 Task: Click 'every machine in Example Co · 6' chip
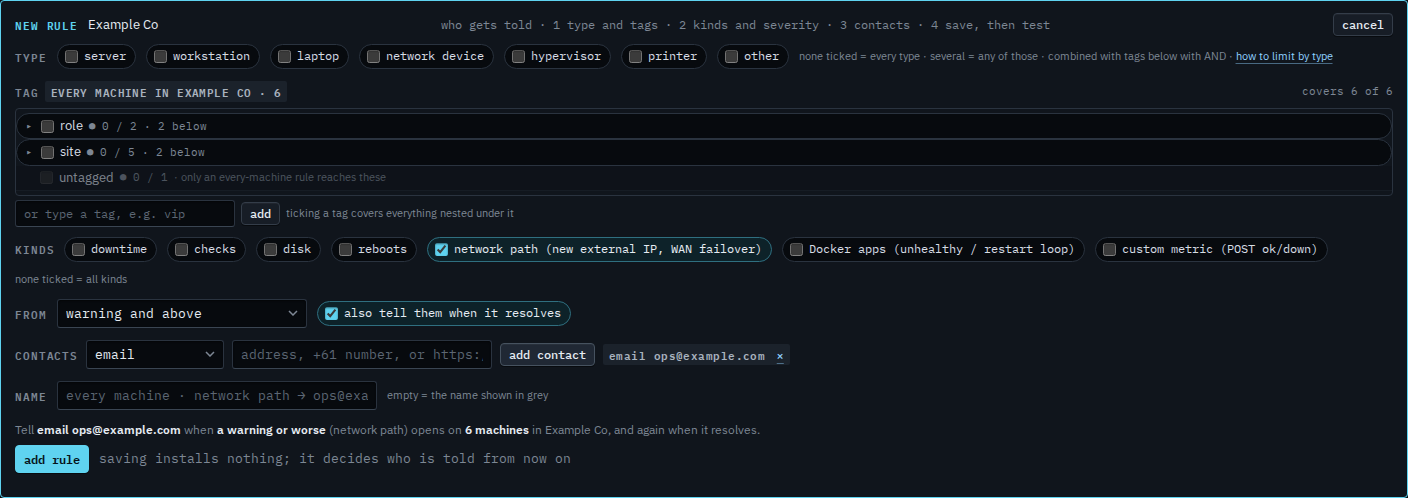(x=166, y=93)
